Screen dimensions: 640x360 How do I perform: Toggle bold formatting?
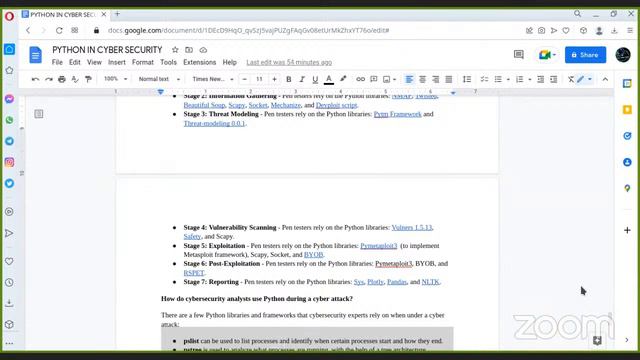pyautogui.click(x=289, y=79)
